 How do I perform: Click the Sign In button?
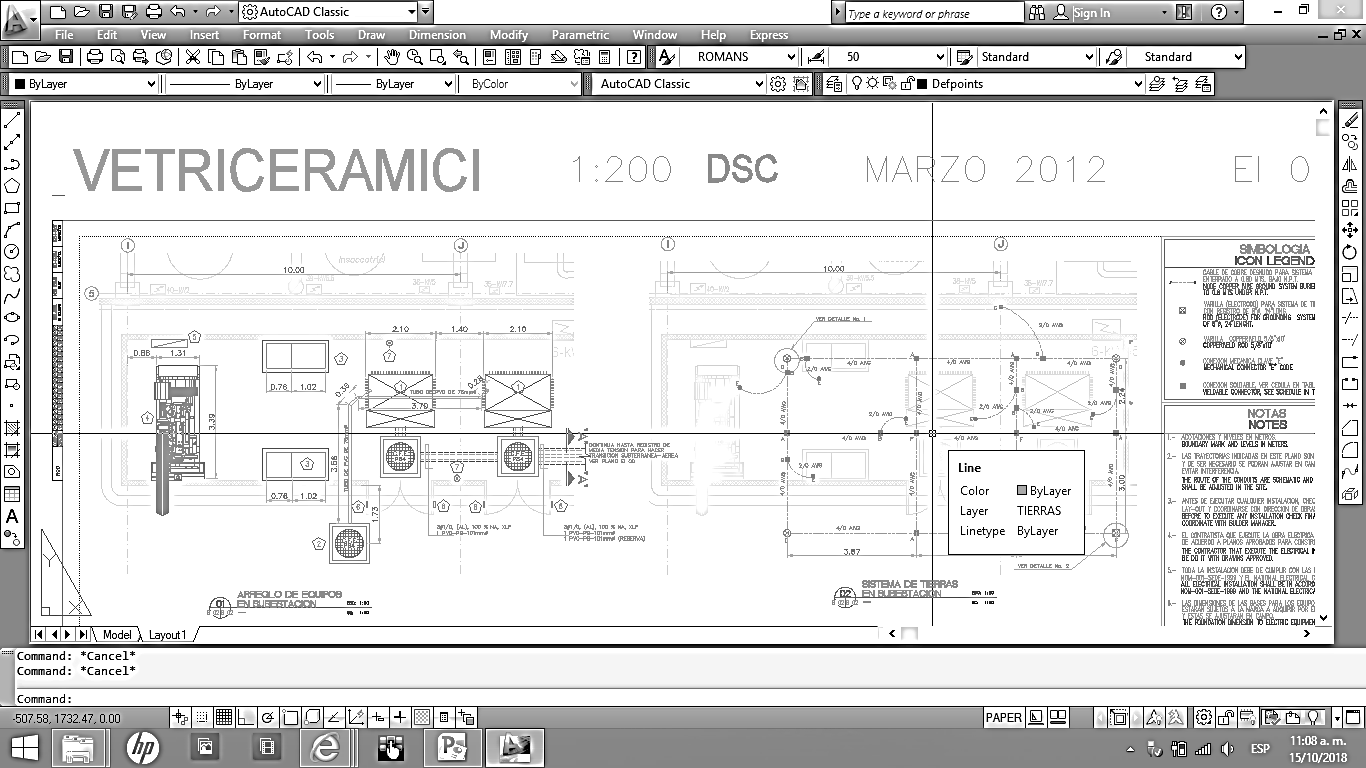click(x=1091, y=13)
